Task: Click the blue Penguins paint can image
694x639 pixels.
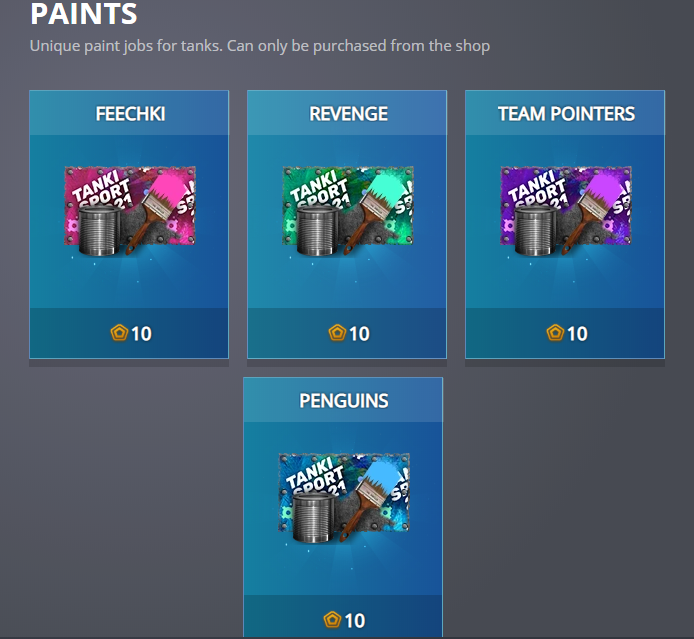Action: pos(344,498)
